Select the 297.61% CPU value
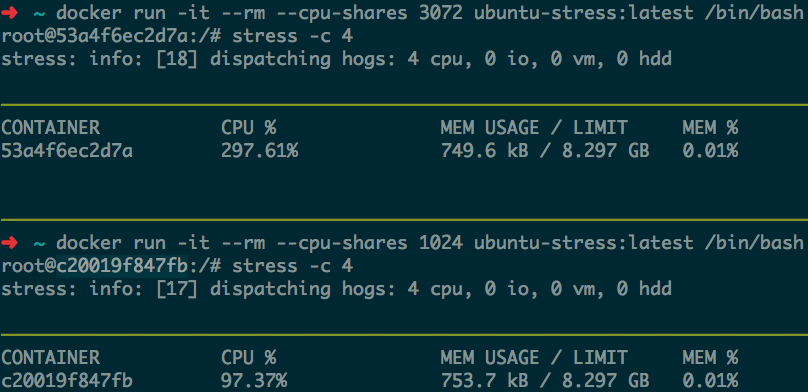Screen dimensions: 808x392 [x=259, y=151]
